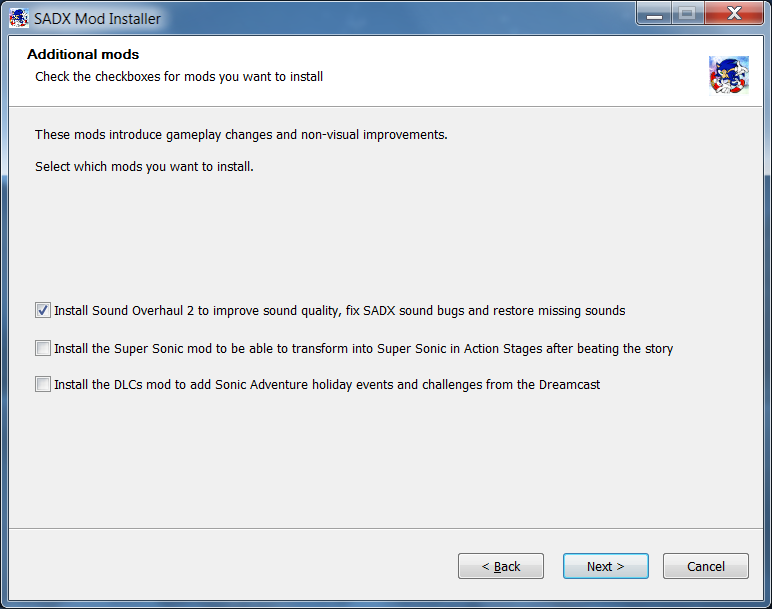Image resolution: width=772 pixels, height=609 pixels.
Task: Click the Select which mods instruction text
Action: pos(144,167)
